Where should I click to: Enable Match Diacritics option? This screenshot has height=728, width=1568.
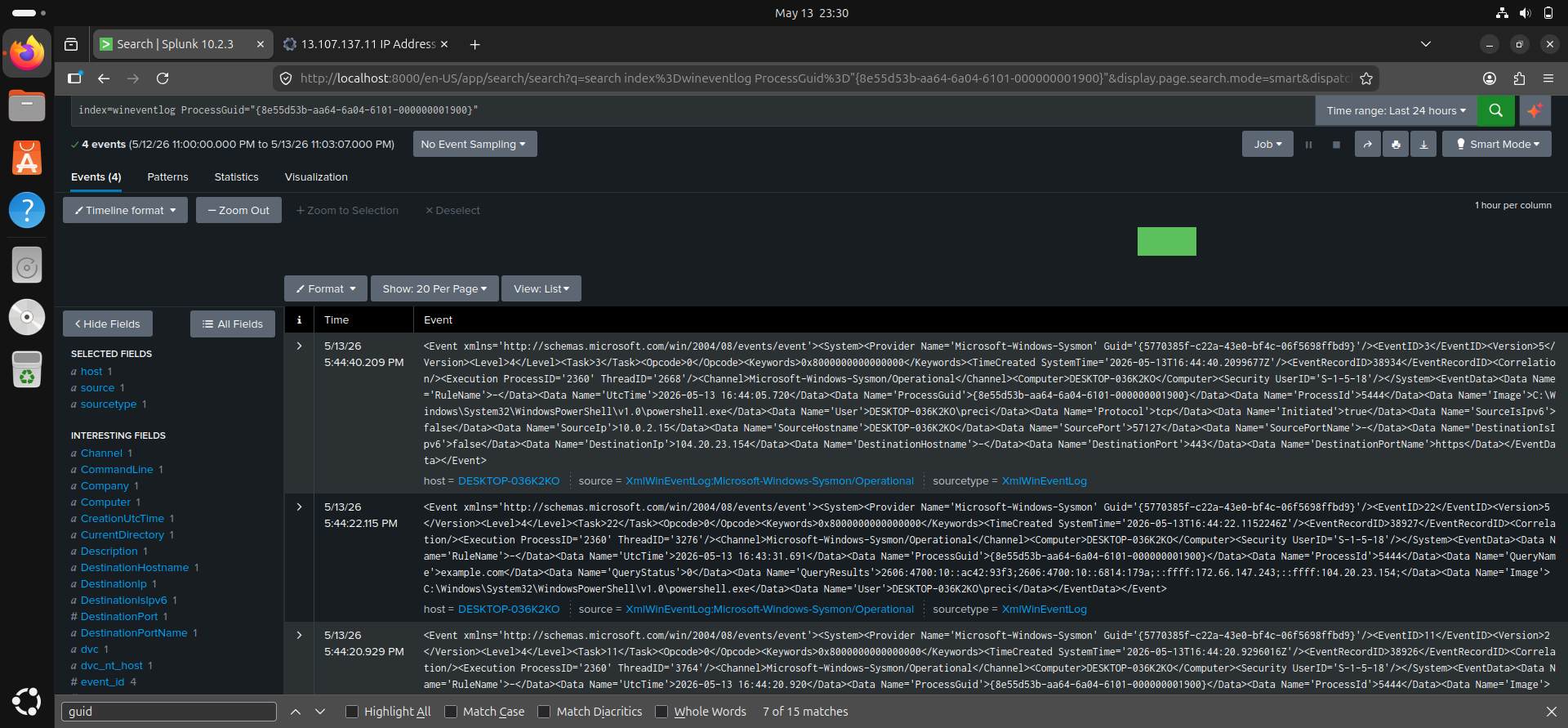[544, 712]
